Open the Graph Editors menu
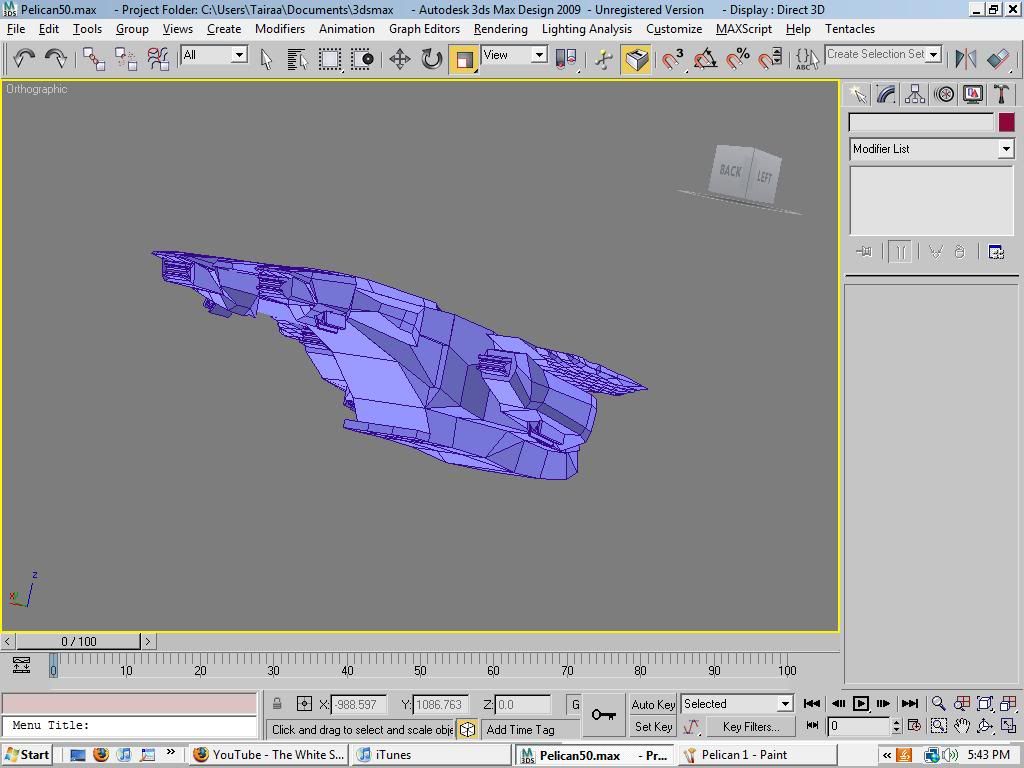Image resolution: width=1024 pixels, height=768 pixels. coord(424,29)
